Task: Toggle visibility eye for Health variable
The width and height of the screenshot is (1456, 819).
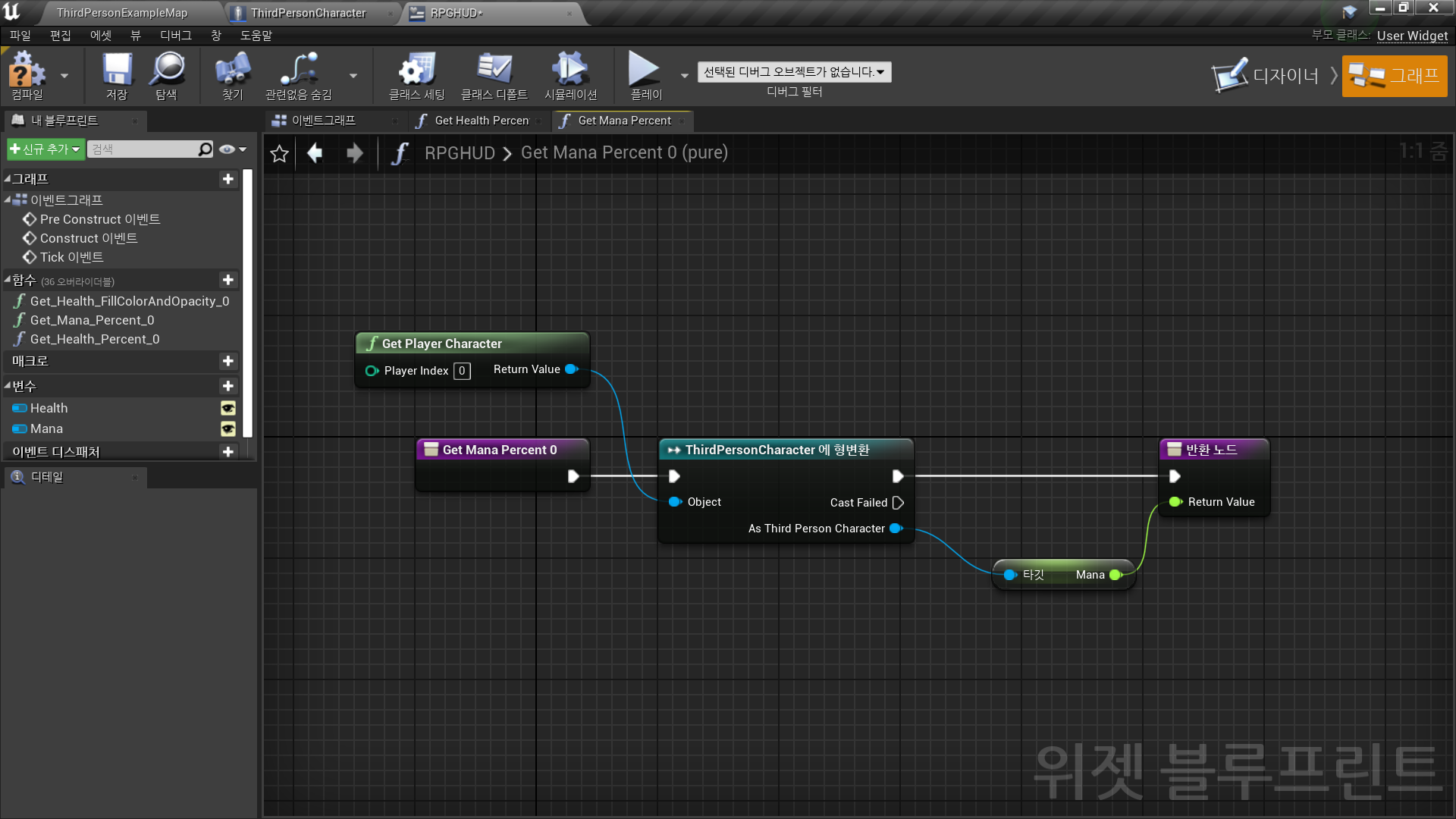Action: coord(227,408)
